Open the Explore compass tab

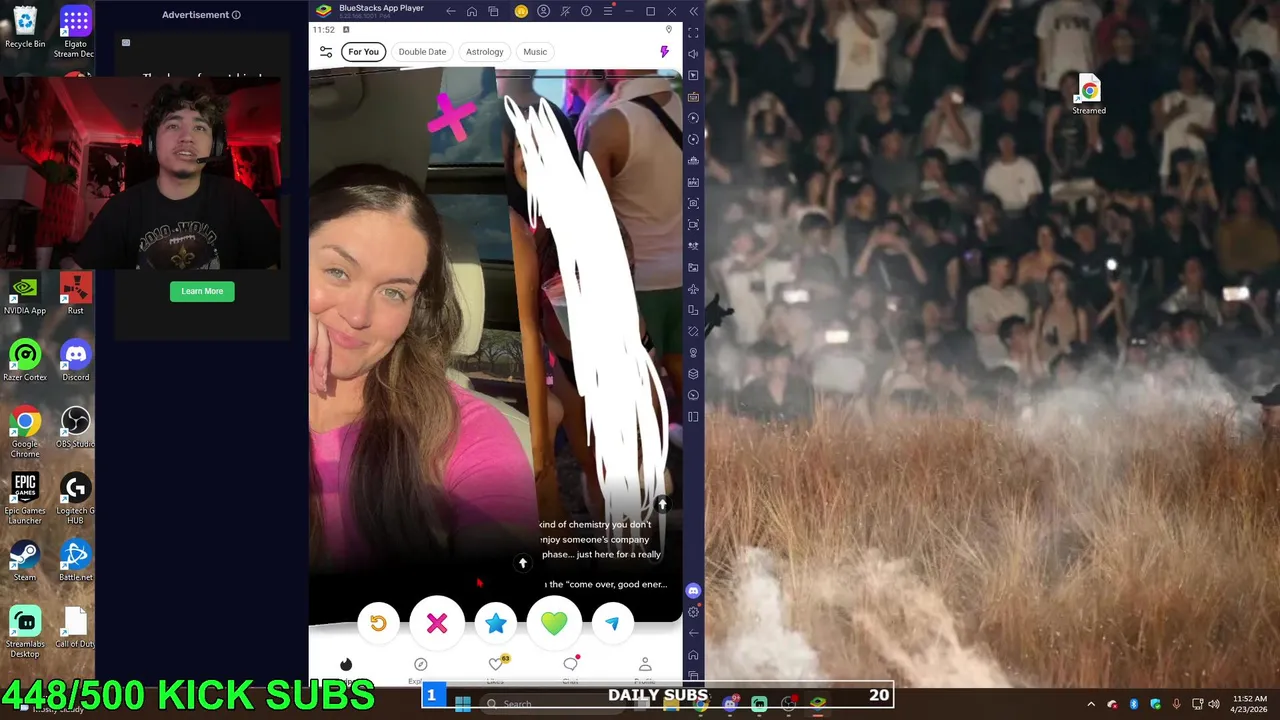coord(421,665)
